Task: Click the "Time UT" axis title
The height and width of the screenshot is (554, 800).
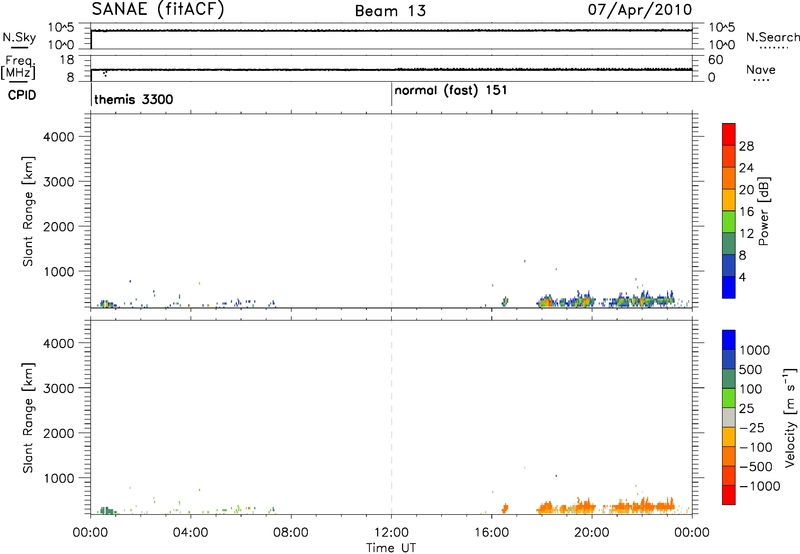Action: (x=391, y=548)
